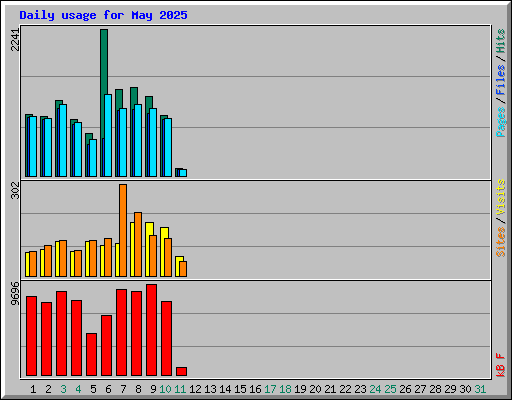Select the cyan pages bar for day 6
Screen dimensions: 512x400
(x=108, y=135)
